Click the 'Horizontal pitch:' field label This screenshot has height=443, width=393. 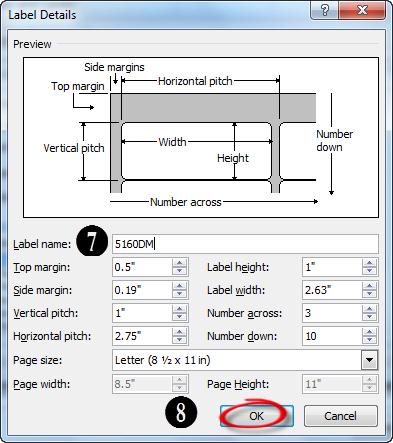click(x=52, y=336)
